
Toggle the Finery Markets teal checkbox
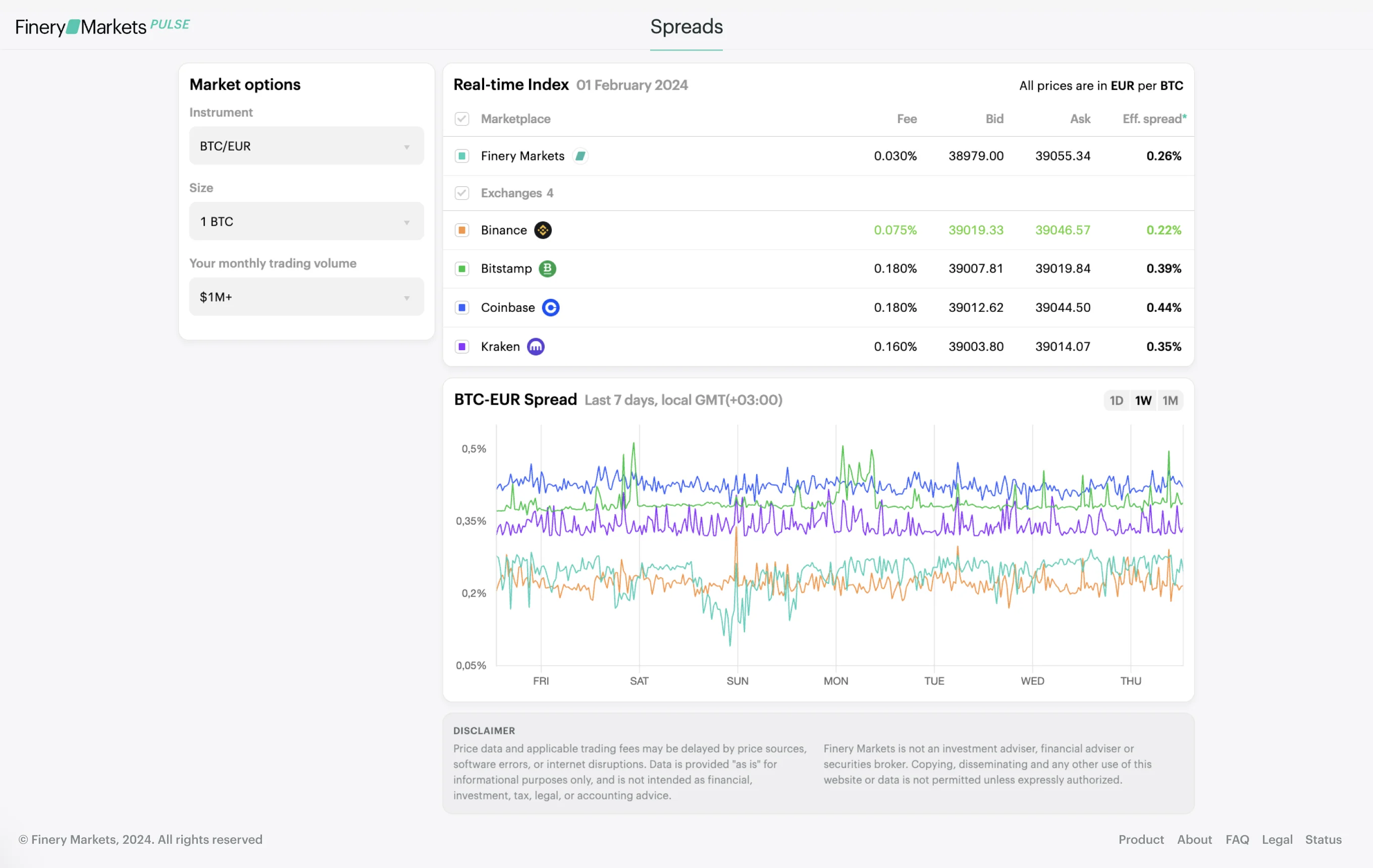pyautogui.click(x=462, y=156)
